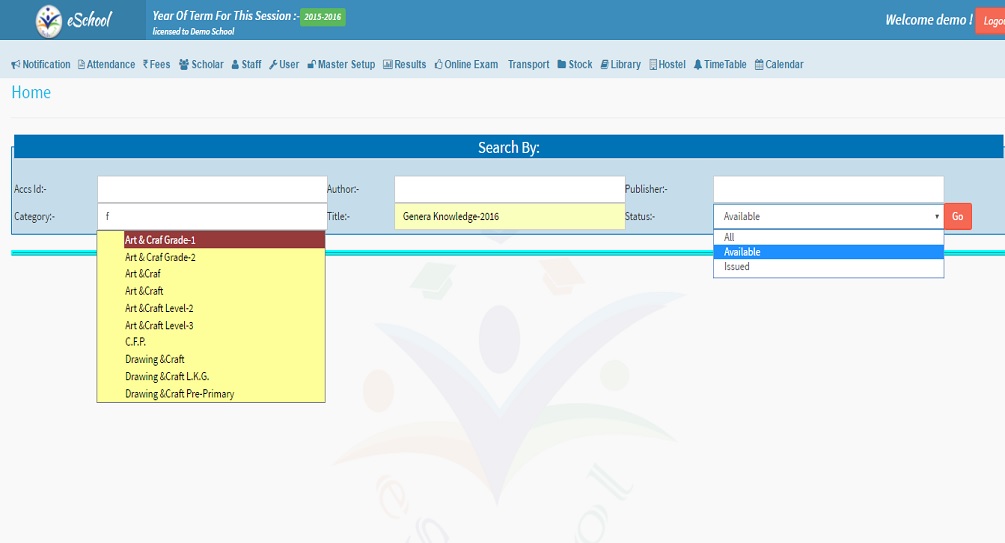Image resolution: width=1005 pixels, height=543 pixels.
Task: Click the Logout button
Action: 991,21
